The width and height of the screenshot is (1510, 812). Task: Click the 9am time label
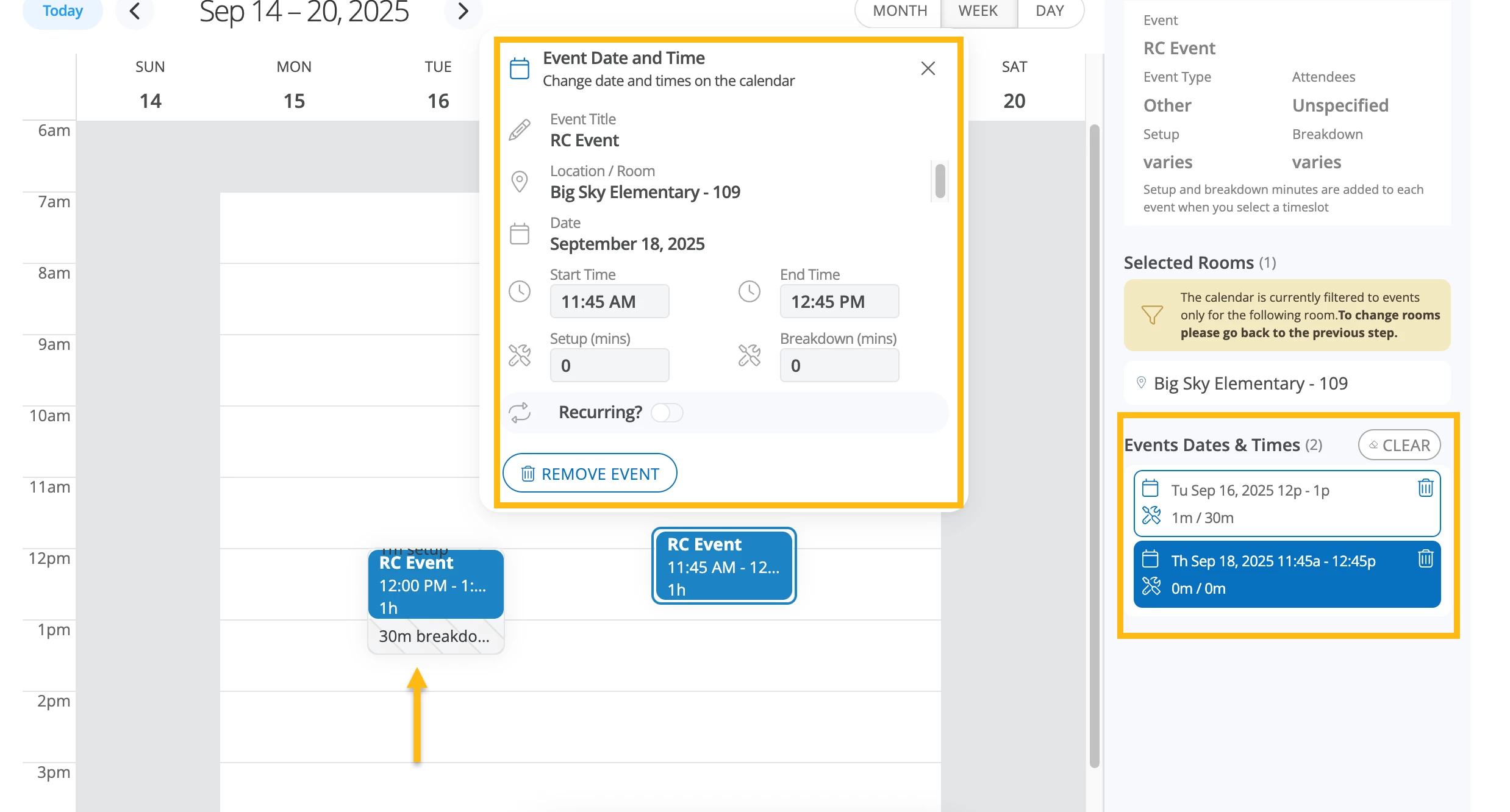54,344
